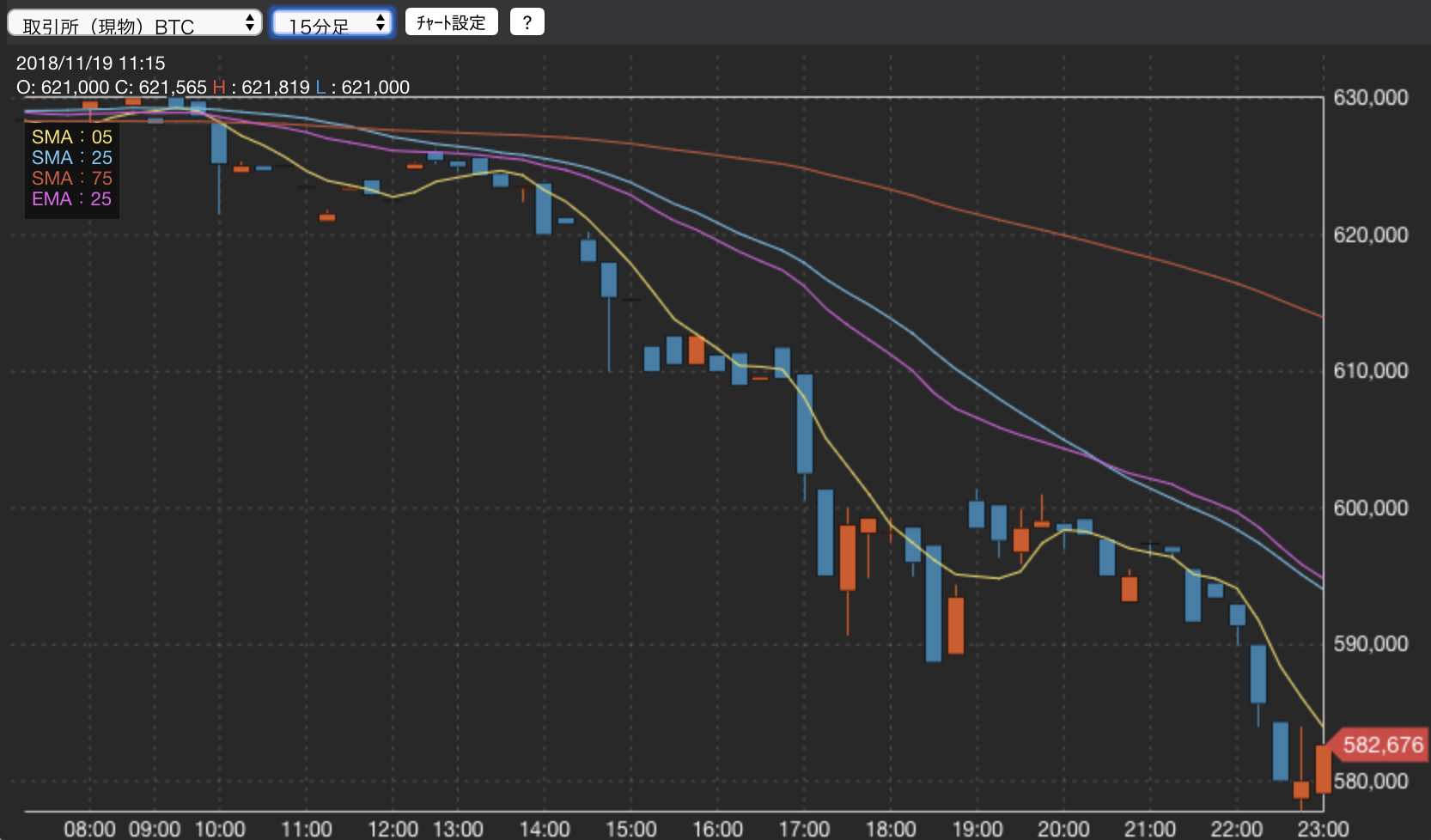
Task: Click the 12:00 time axis label
Action: pyautogui.click(x=393, y=829)
